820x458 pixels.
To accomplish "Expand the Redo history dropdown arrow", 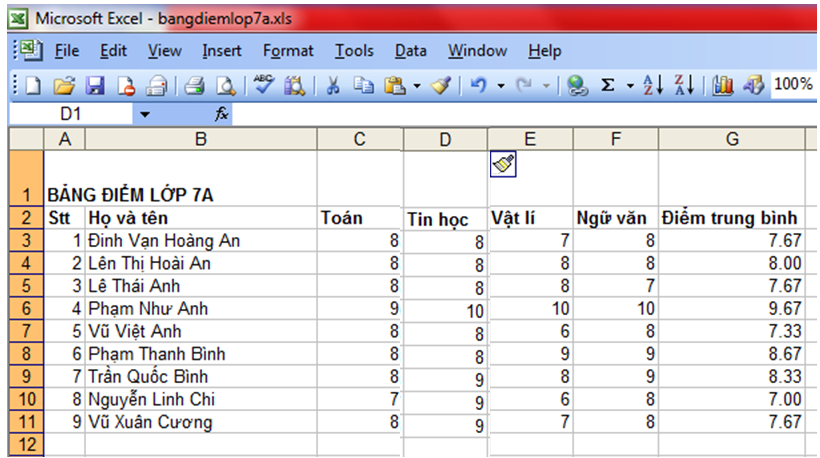I will 546,85.
